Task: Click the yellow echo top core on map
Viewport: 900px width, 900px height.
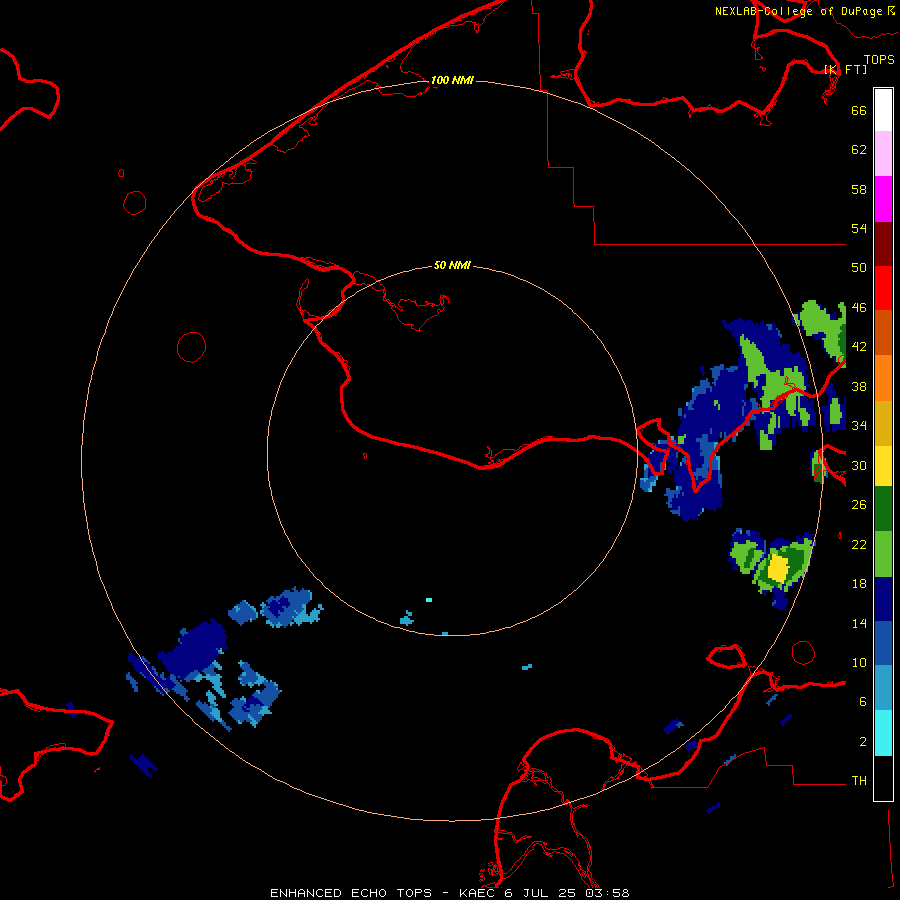Action: pos(778,568)
